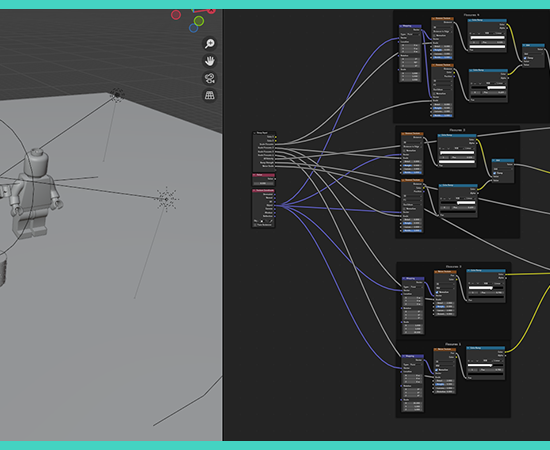Click the red hollow axis circle on the gizmo
Viewport: 550px width, 450px height.
pos(176,15)
